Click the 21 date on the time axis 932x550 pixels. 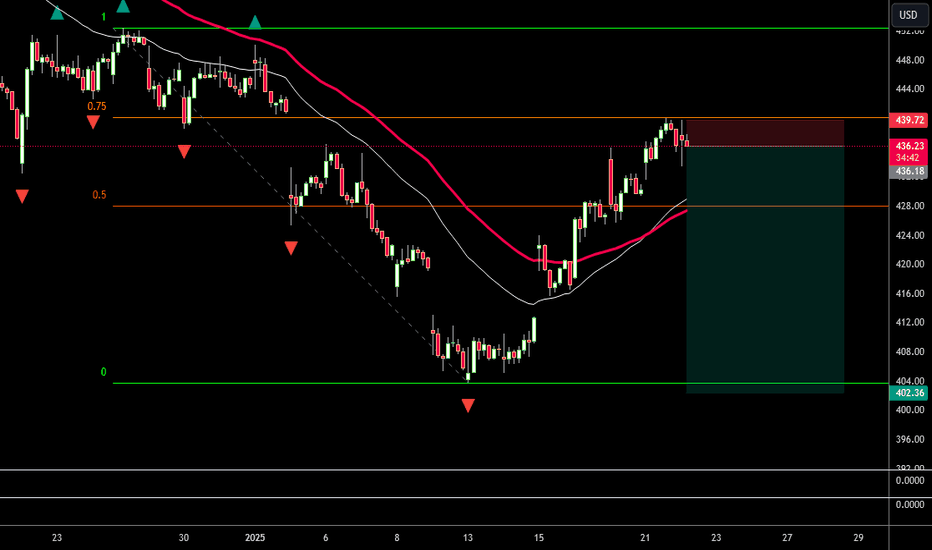(645, 538)
